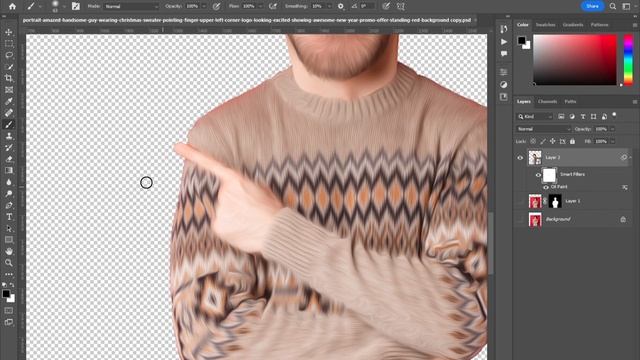
Task: Open the History panel icon
Action: pos(504,29)
